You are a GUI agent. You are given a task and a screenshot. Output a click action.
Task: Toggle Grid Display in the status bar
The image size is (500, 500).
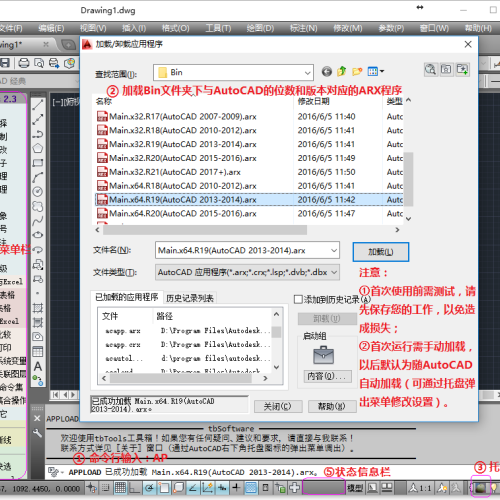[x=120, y=488]
